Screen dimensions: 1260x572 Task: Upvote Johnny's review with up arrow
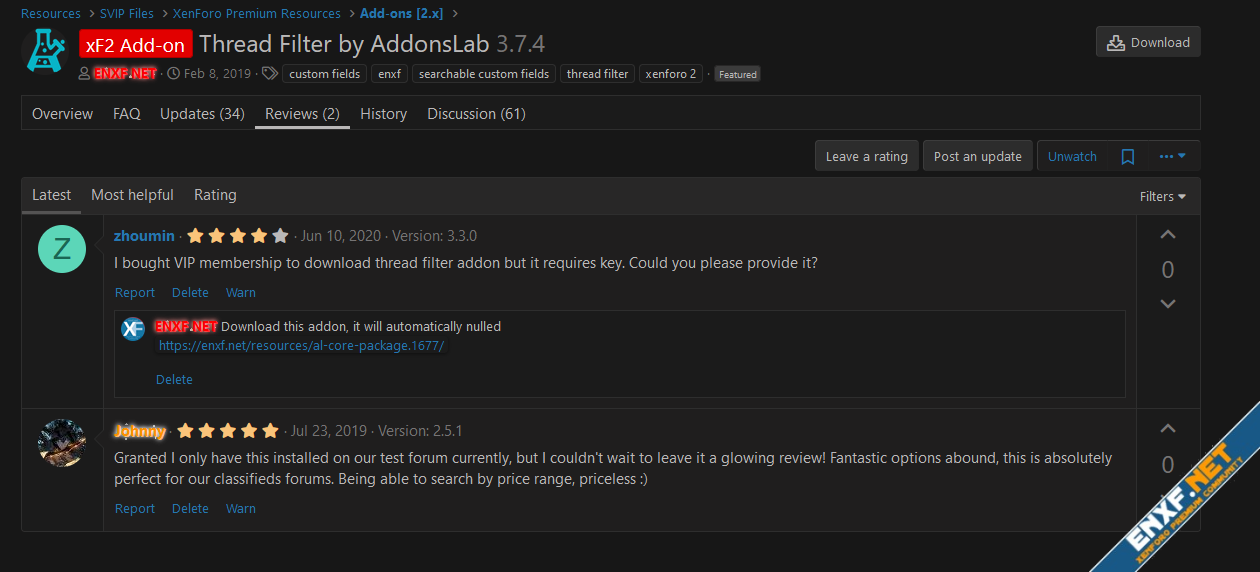tap(1167, 429)
